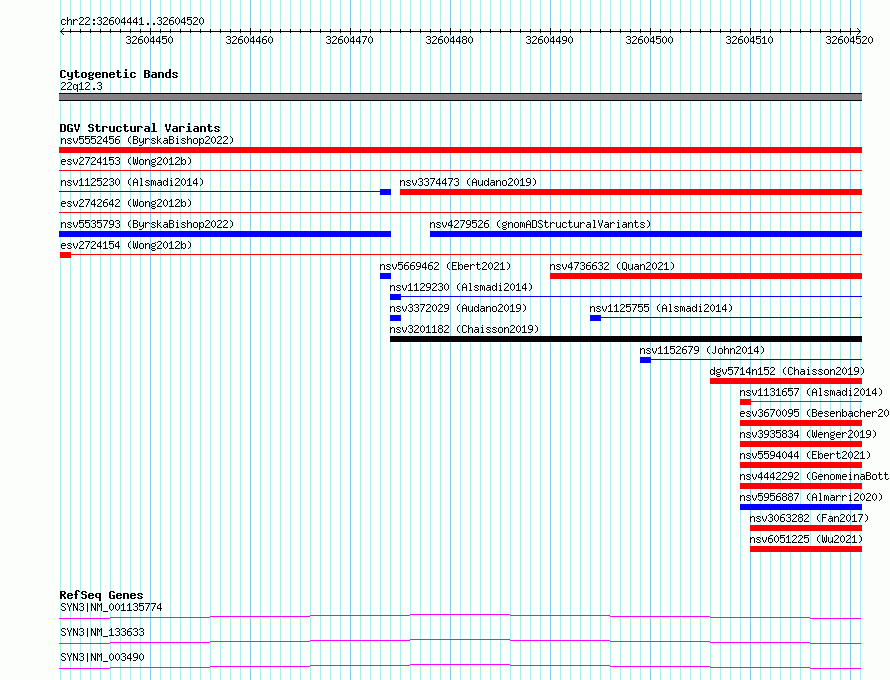Open the nsv5594044 (Ebert2021) label
This screenshot has height=680, width=890.
point(805,455)
